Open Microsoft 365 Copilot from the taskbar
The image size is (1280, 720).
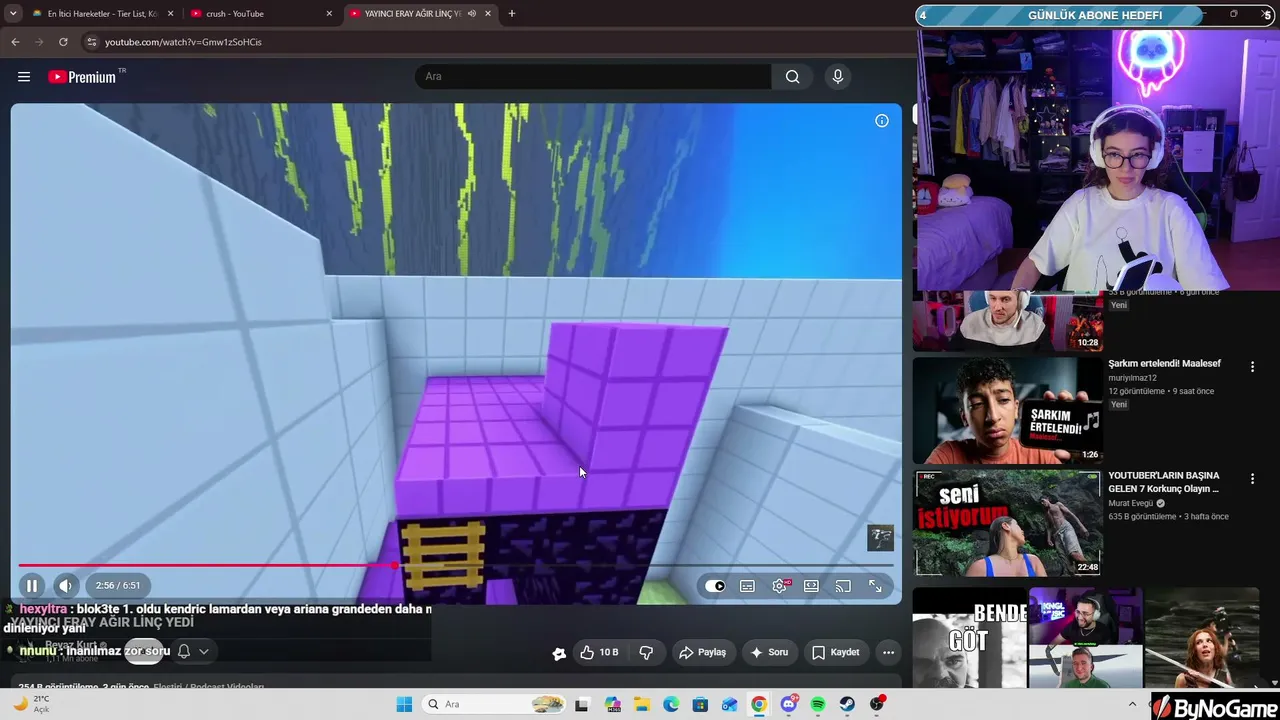point(612,704)
